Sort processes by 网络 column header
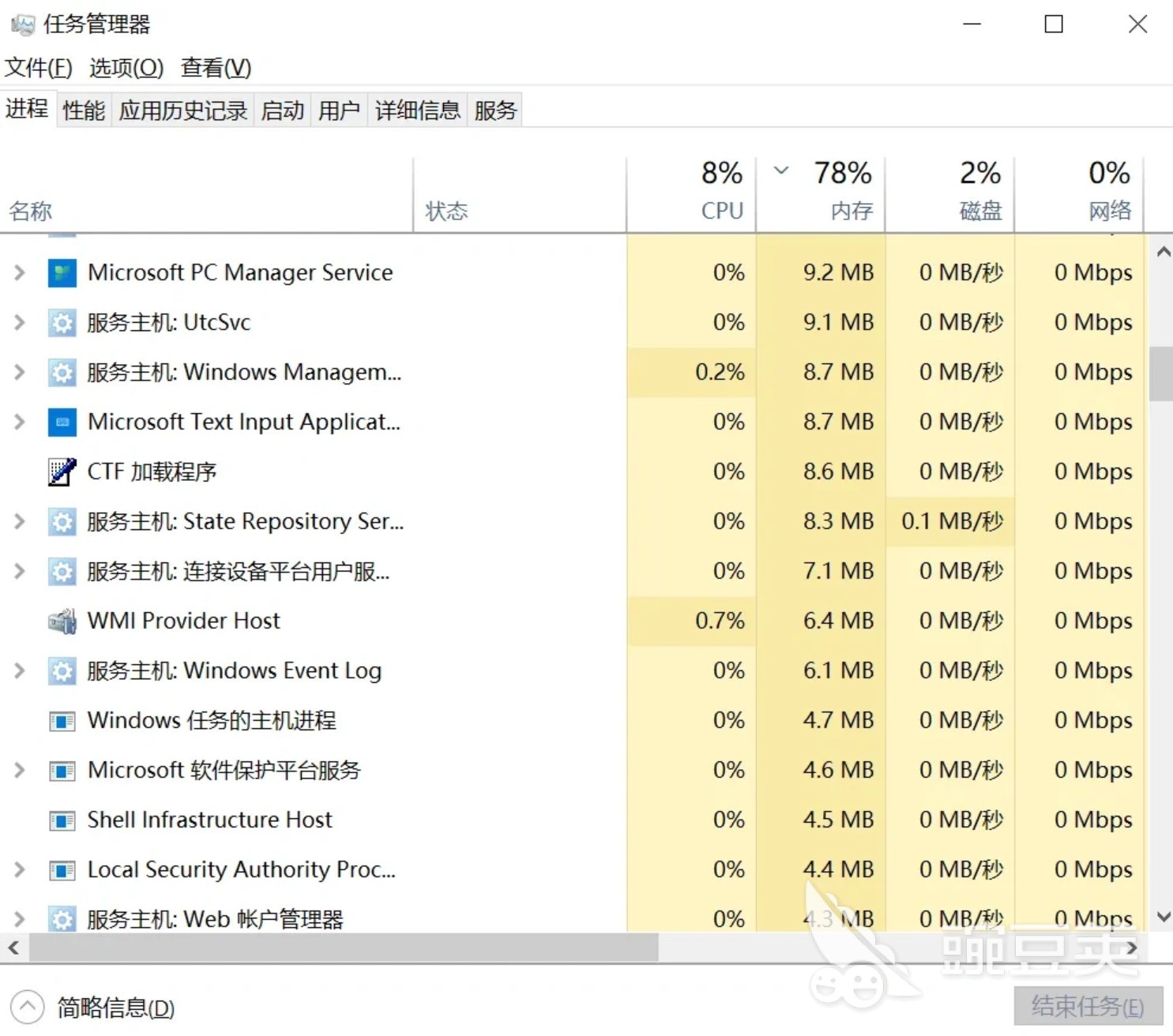The image size is (1173, 1036). (x=1079, y=195)
